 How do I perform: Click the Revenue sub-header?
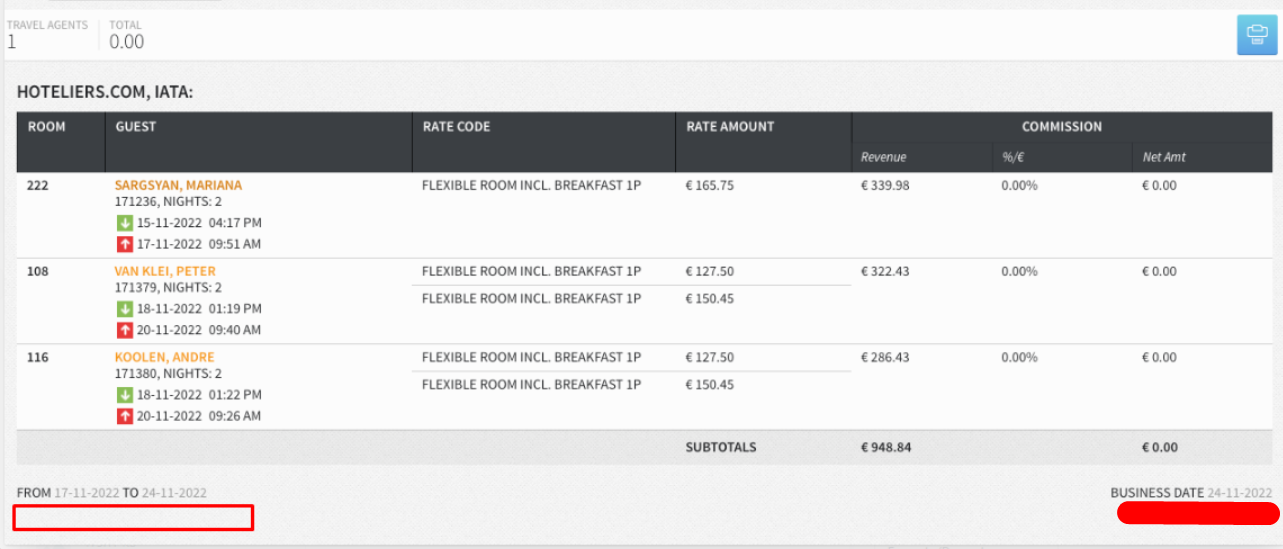pos(883,157)
